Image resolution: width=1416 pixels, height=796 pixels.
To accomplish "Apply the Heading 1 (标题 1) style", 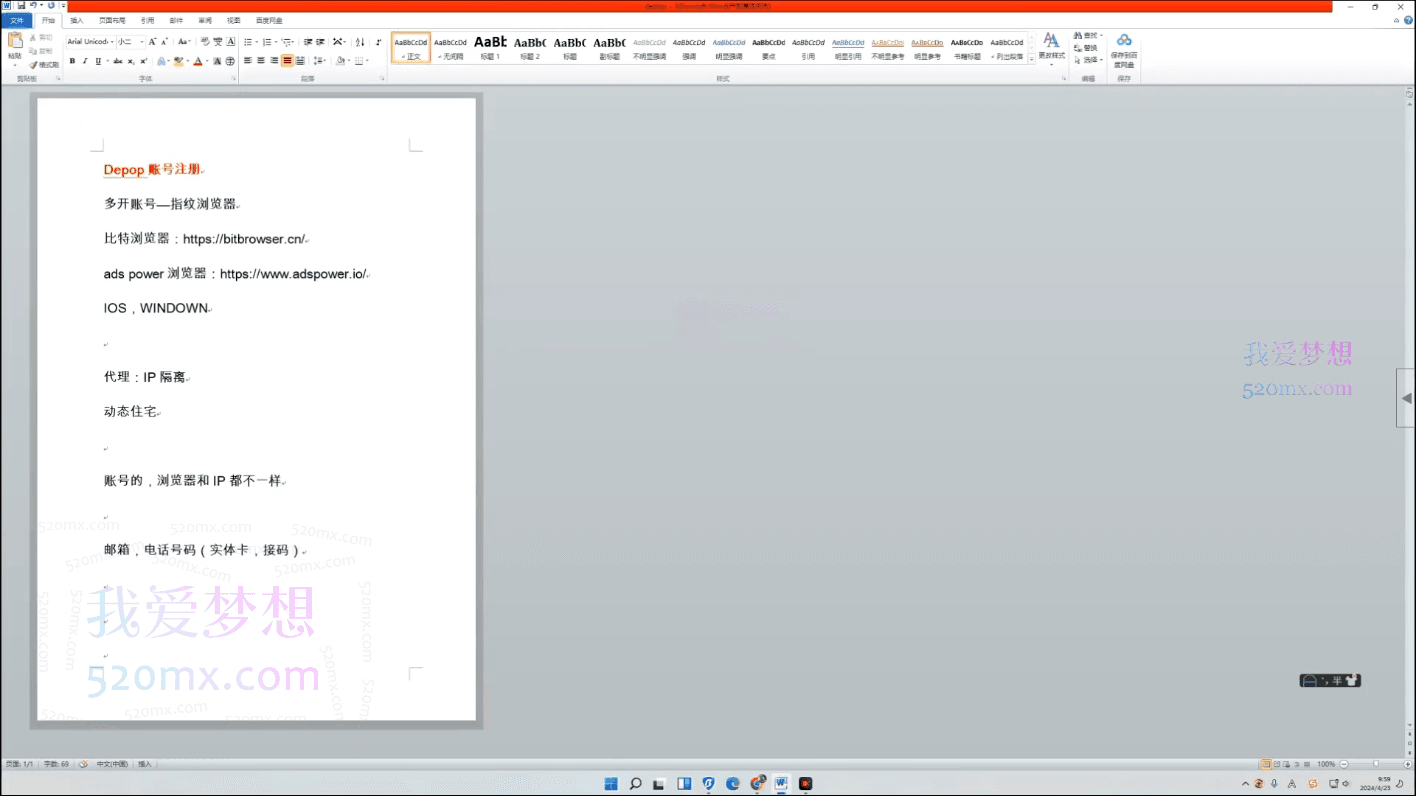I will [490, 47].
